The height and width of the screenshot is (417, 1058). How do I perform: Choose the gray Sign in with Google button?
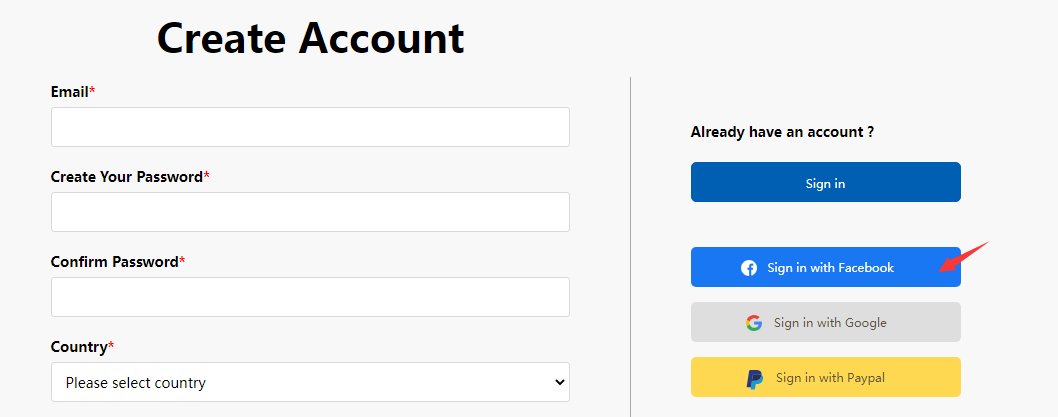coord(825,322)
